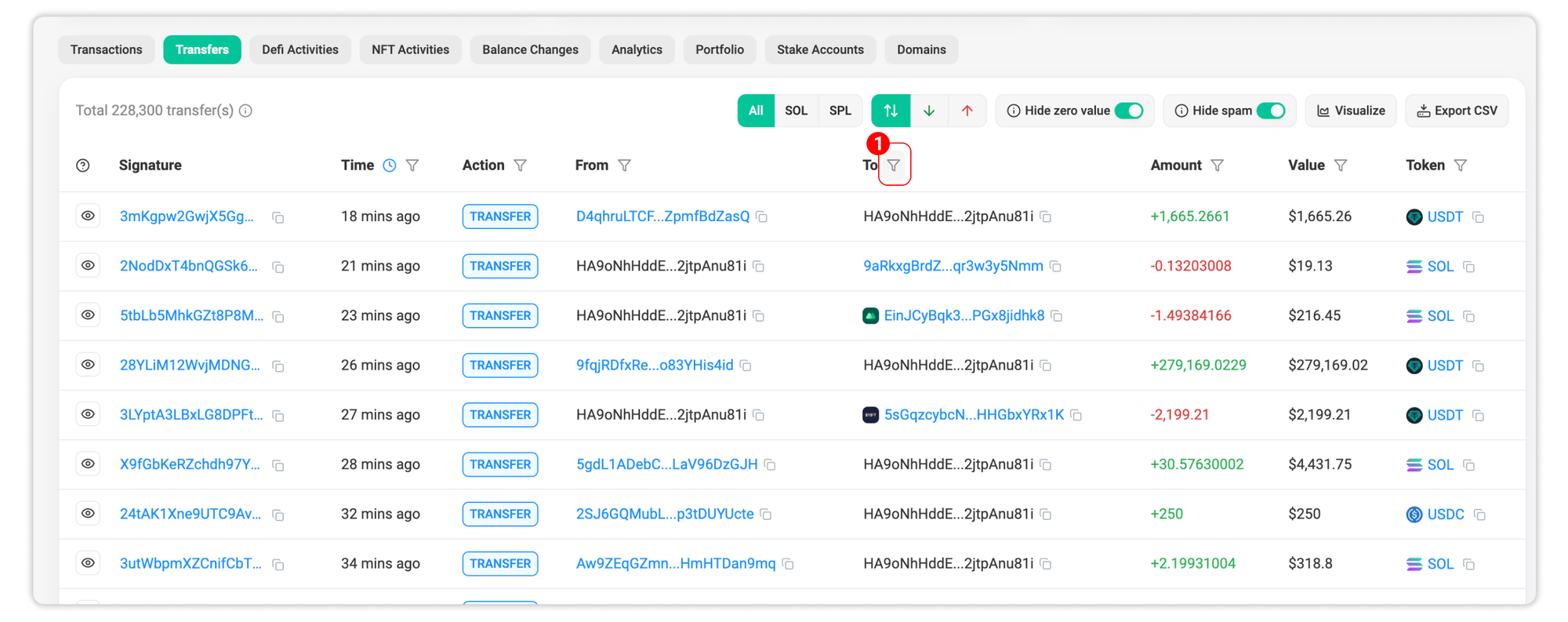Toggle Hide zero value switch
The width and height of the screenshot is (1568, 622).
click(x=1129, y=111)
